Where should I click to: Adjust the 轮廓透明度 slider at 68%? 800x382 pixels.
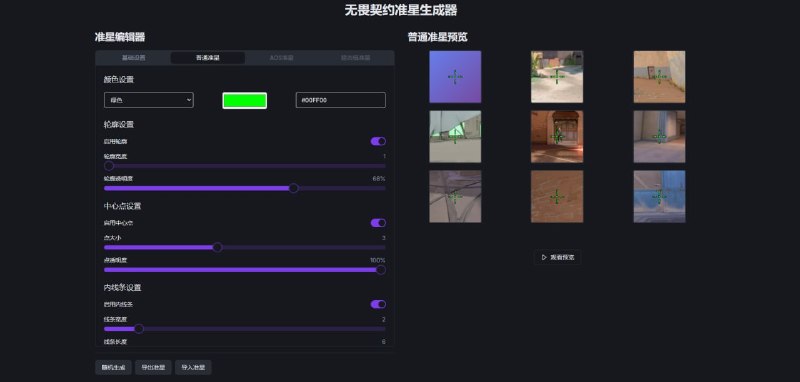tap(245, 188)
